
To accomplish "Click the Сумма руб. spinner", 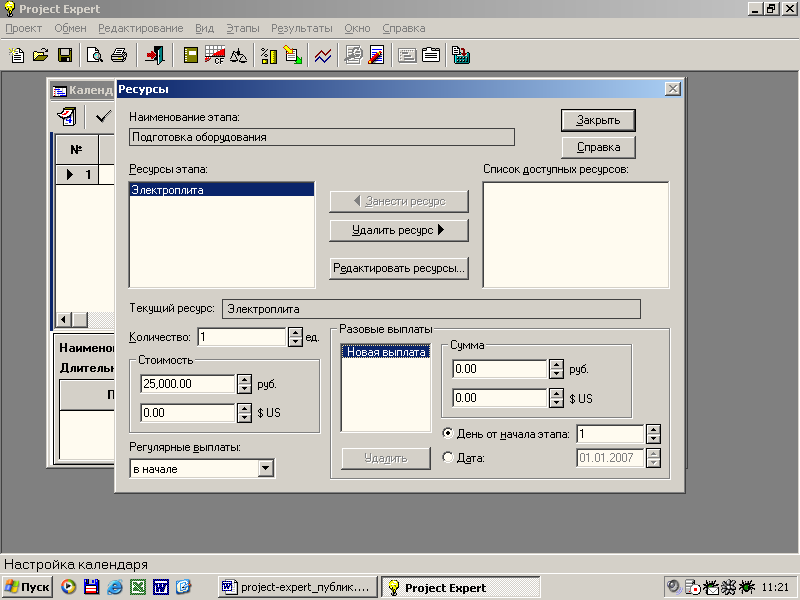I will point(557,369).
